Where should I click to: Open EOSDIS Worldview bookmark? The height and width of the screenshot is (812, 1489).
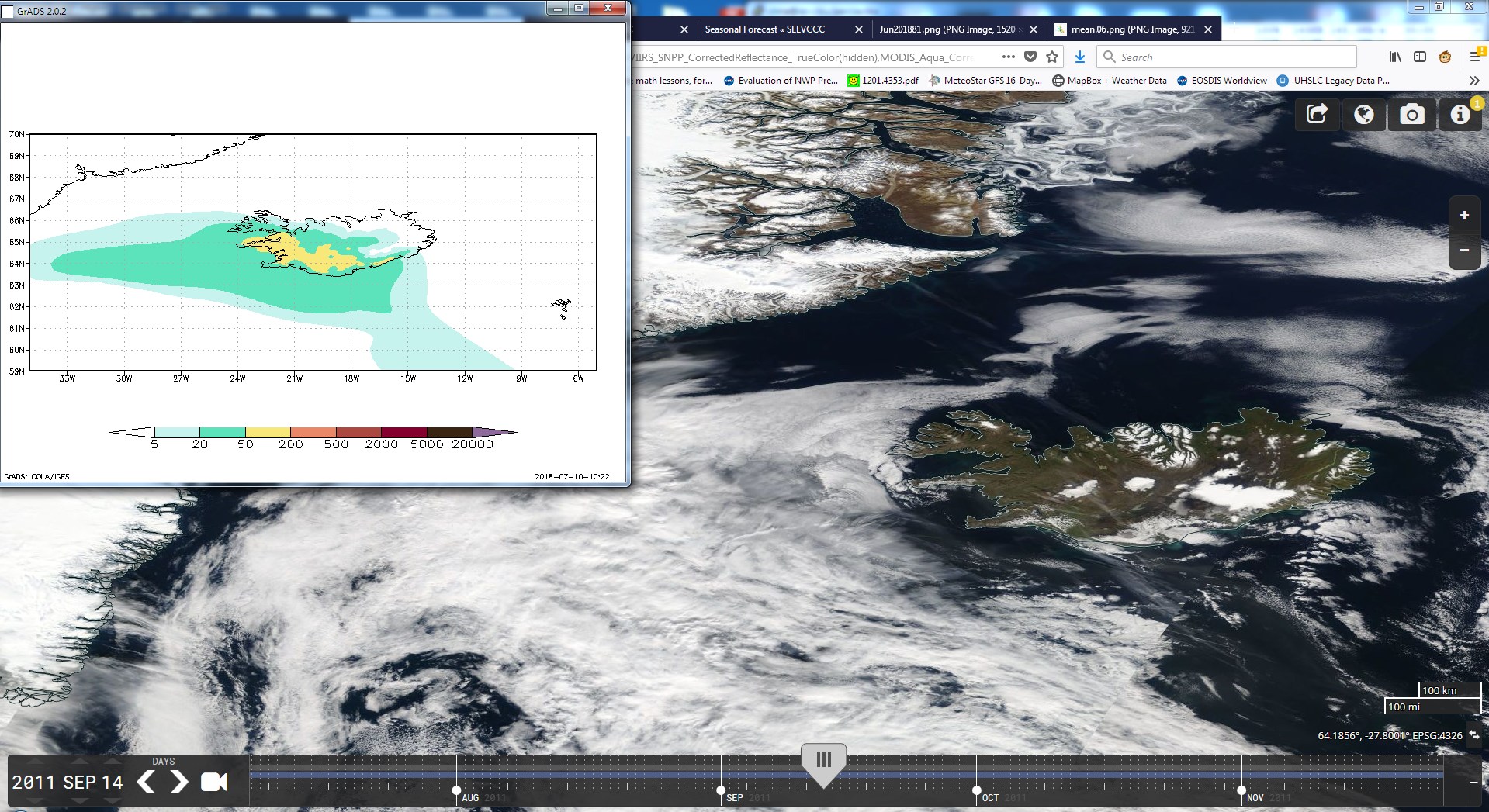(1222, 81)
